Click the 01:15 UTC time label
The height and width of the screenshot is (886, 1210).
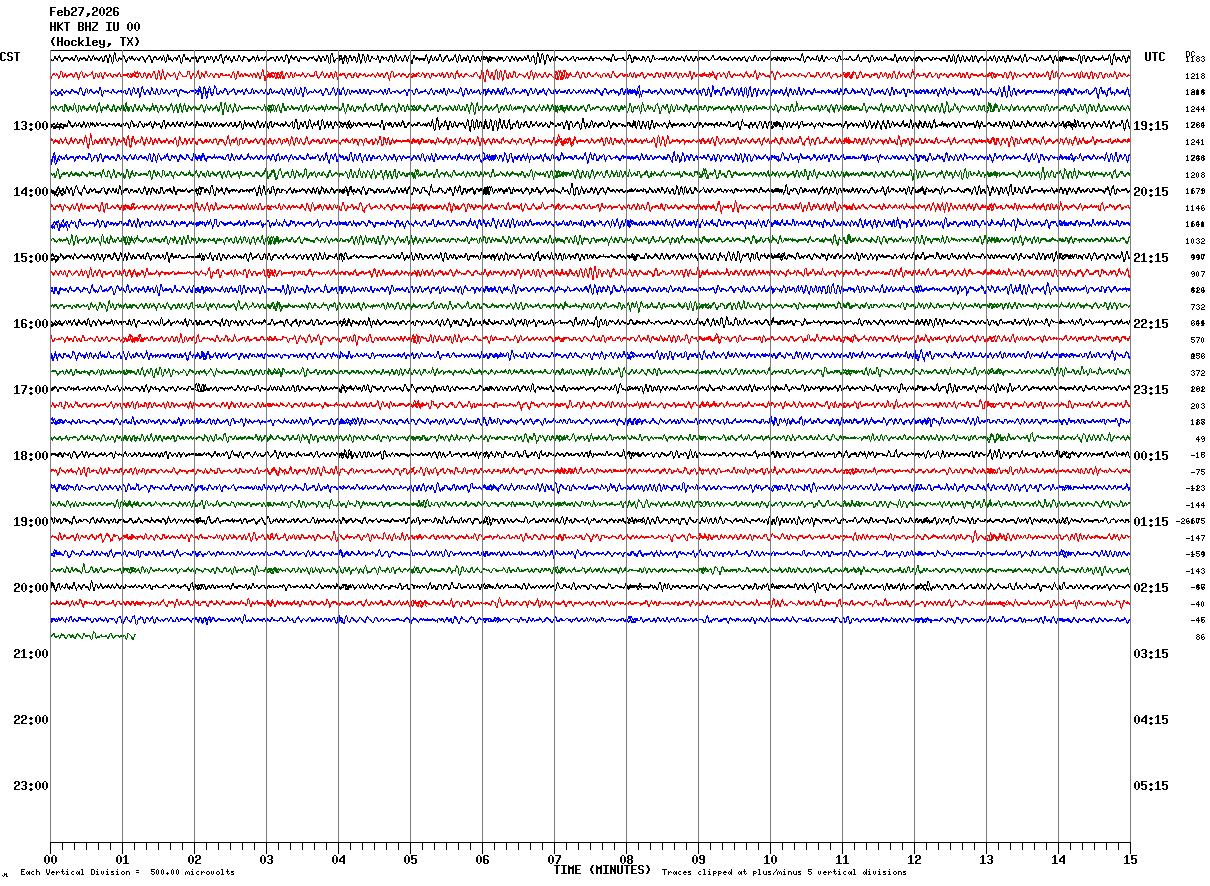coord(1151,522)
